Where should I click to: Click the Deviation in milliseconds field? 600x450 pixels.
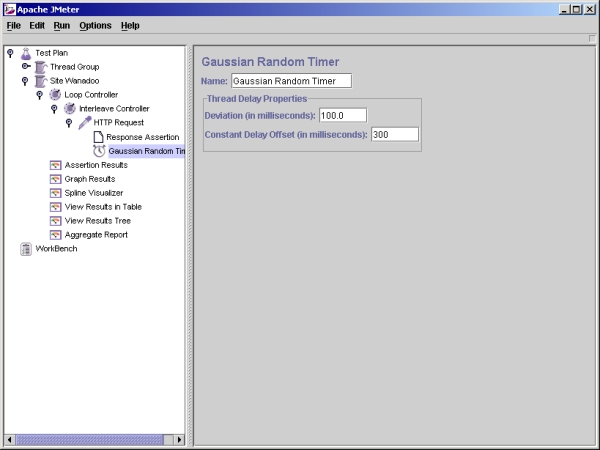tap(343, 116)
